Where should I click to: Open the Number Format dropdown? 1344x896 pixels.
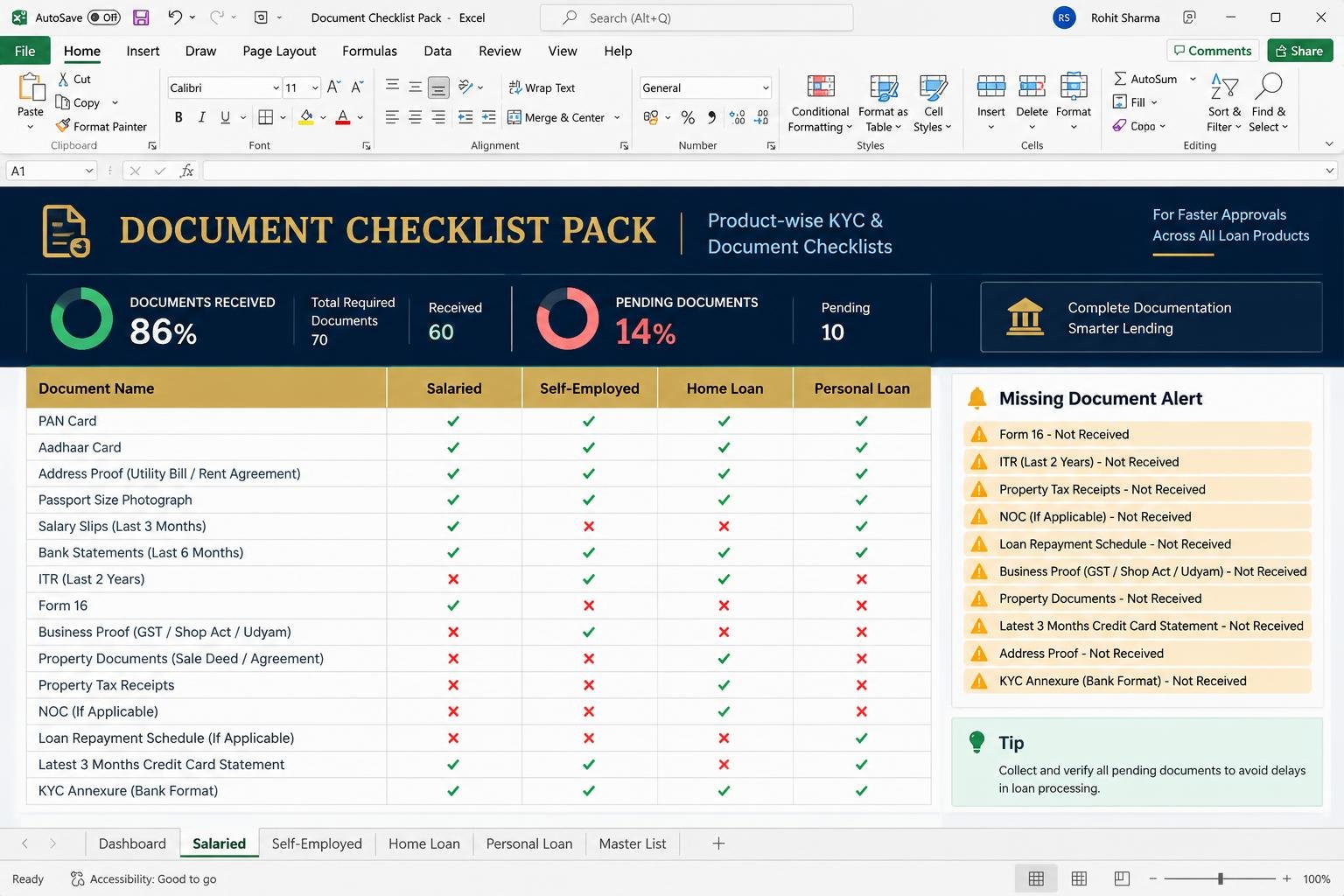click(x=766, y=87)
